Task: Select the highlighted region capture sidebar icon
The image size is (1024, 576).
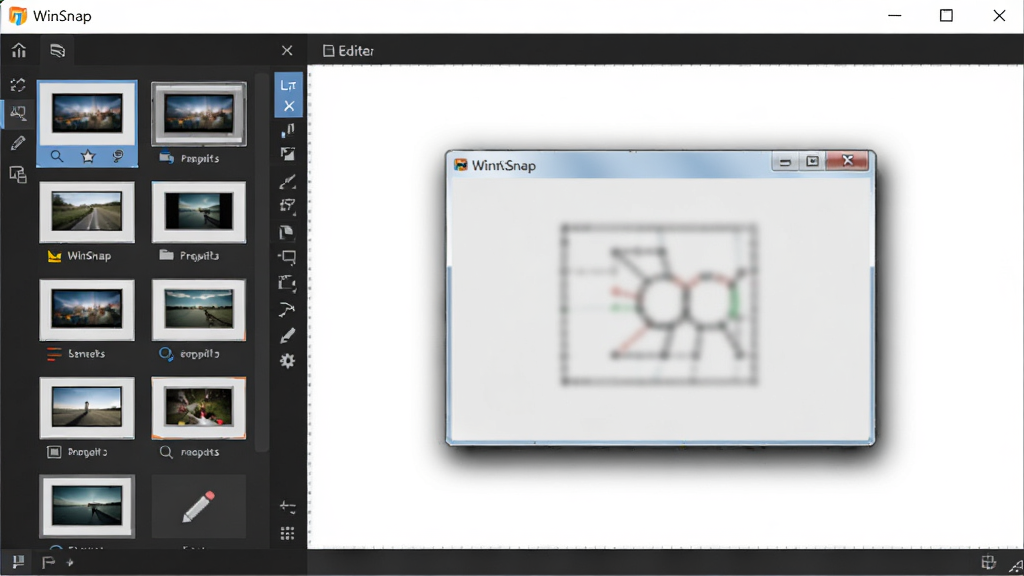Action: pos(18,114)
